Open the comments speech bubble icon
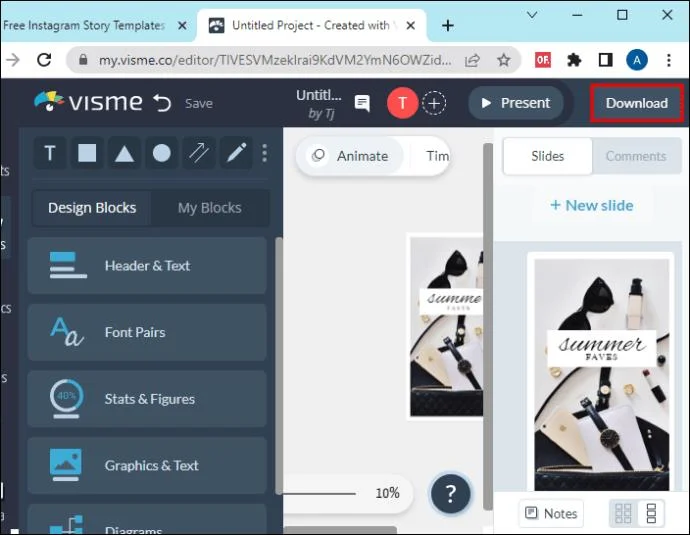The height and width of the screenshot is (535, 690). point(362,103)
